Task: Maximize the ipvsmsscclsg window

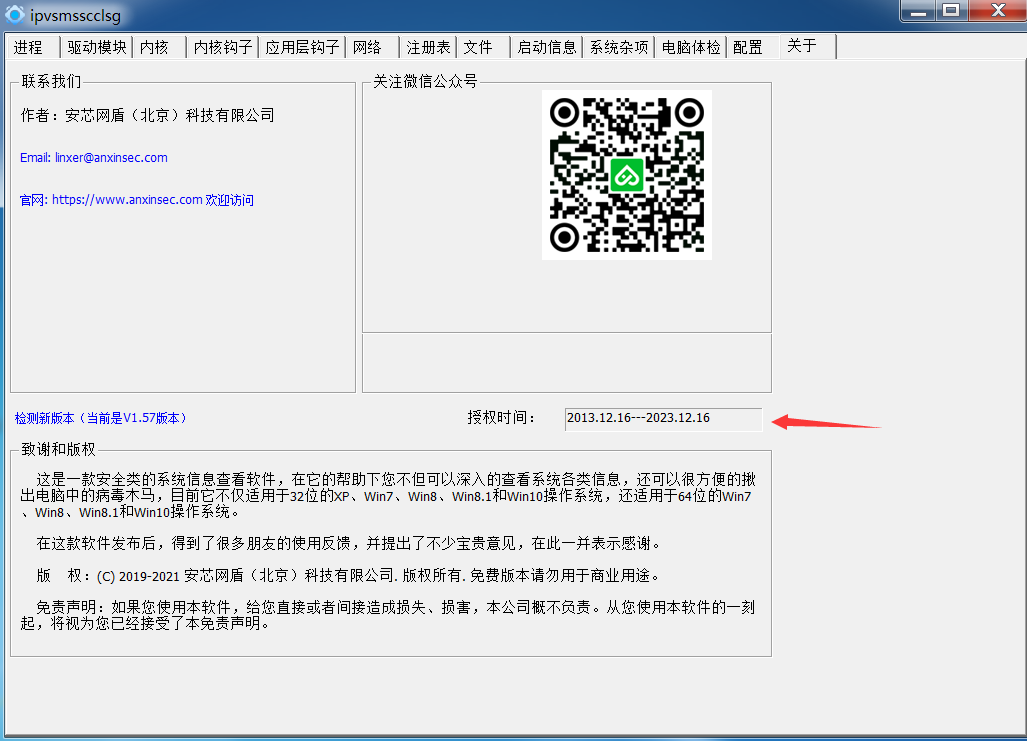Action: [x=951, y=11]
